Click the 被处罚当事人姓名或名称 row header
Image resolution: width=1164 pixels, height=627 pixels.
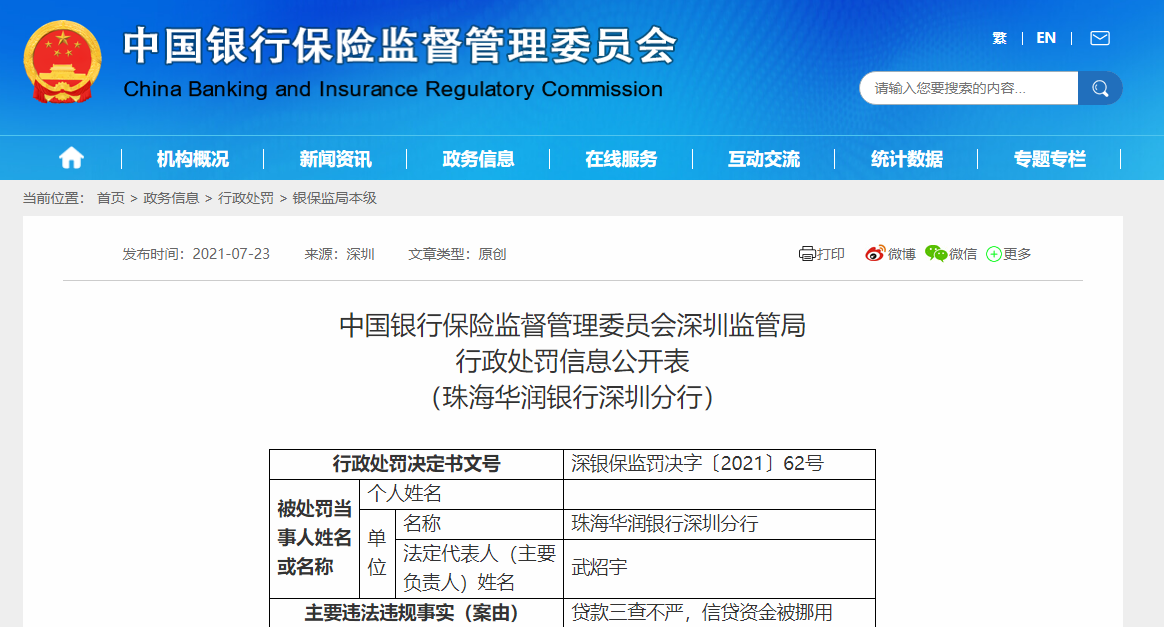click(x=314, y=538)
